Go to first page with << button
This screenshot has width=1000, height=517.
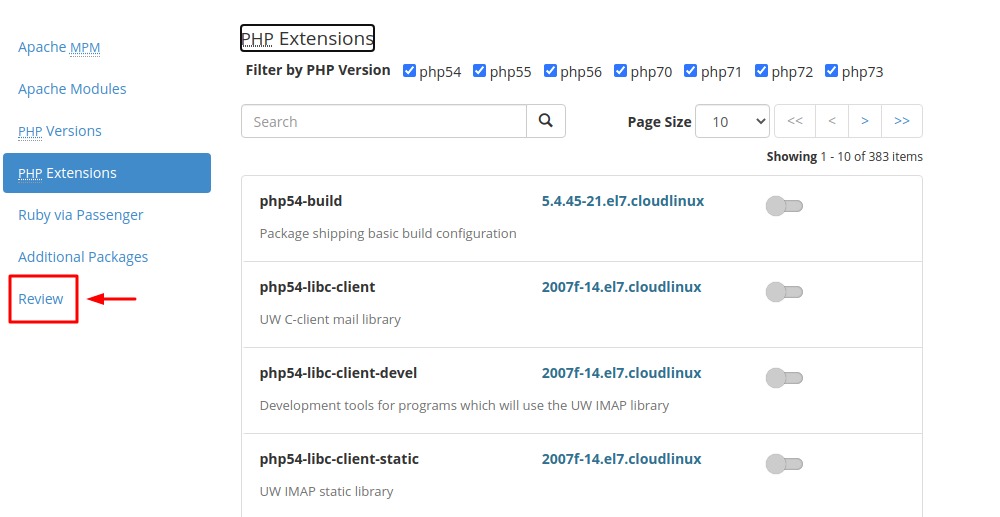pyautogui.click(x=795, y=121)
